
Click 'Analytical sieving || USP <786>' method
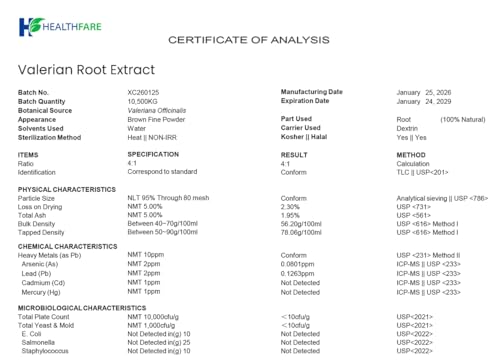pyautogui.click(x=442, y=198)
